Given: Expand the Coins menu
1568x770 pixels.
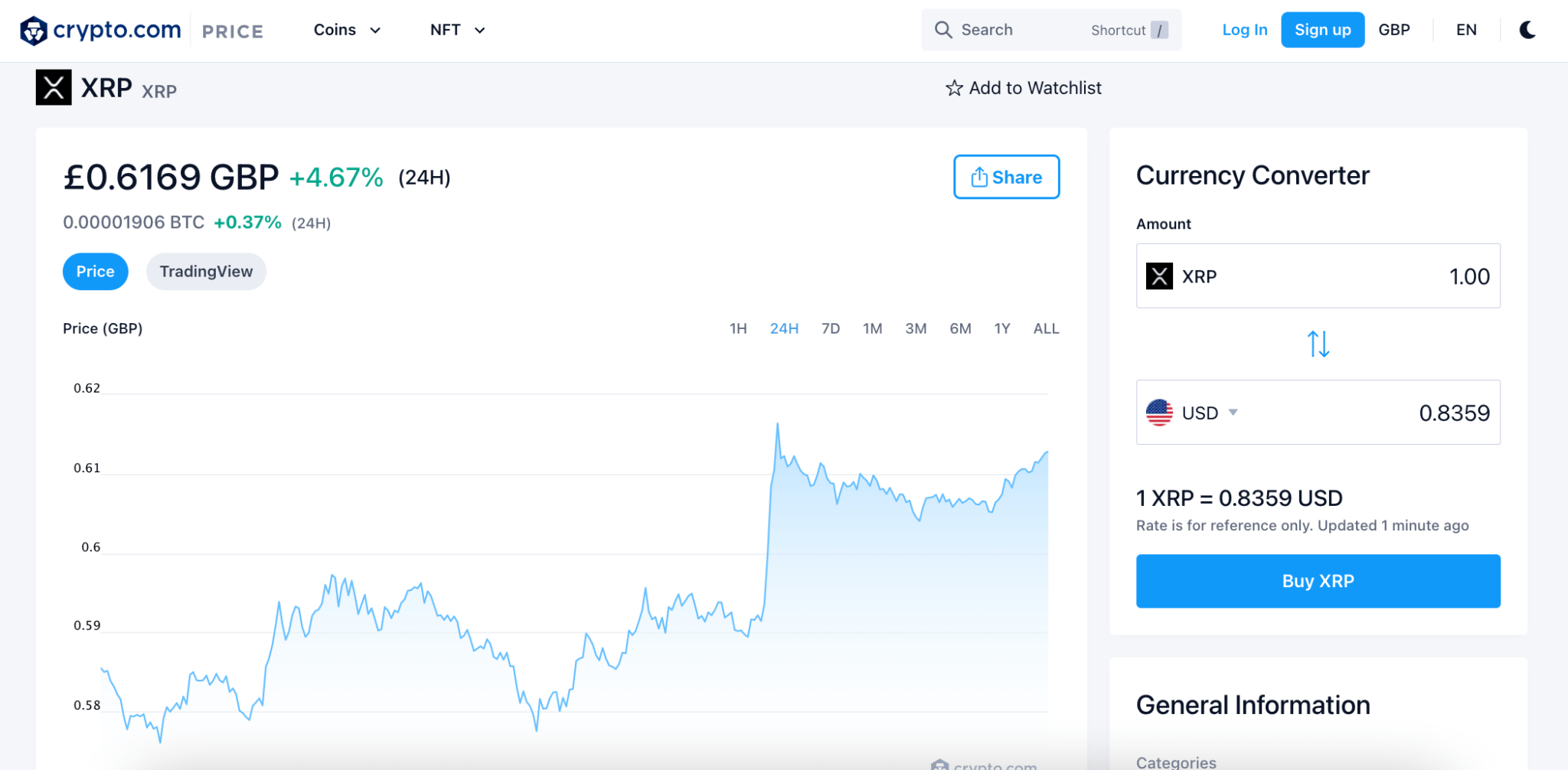Looking at the screenshot, I should (347, 30).
